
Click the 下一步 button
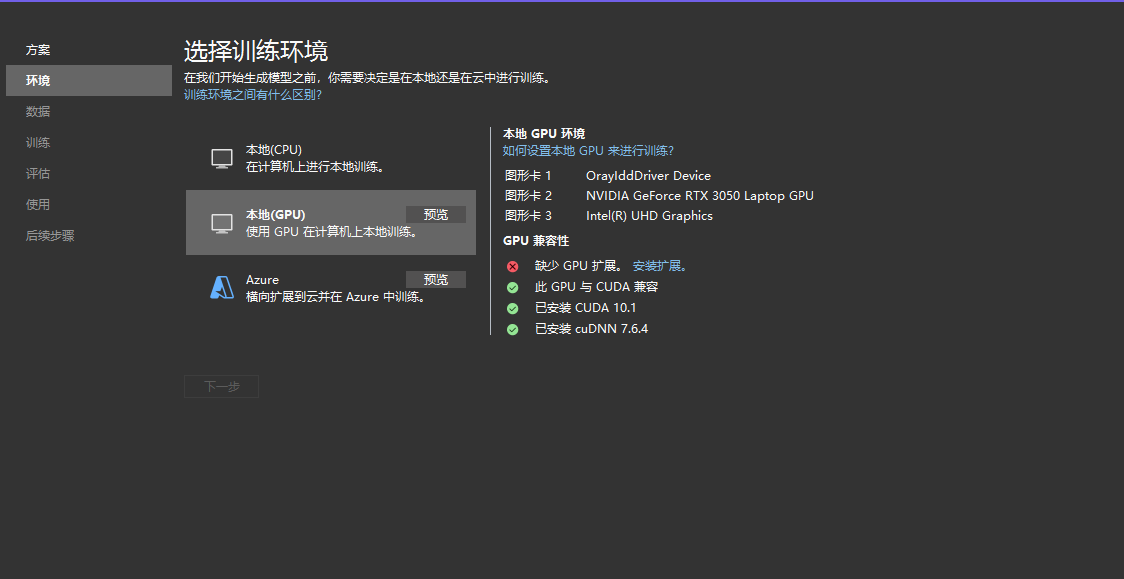(221, 386)
